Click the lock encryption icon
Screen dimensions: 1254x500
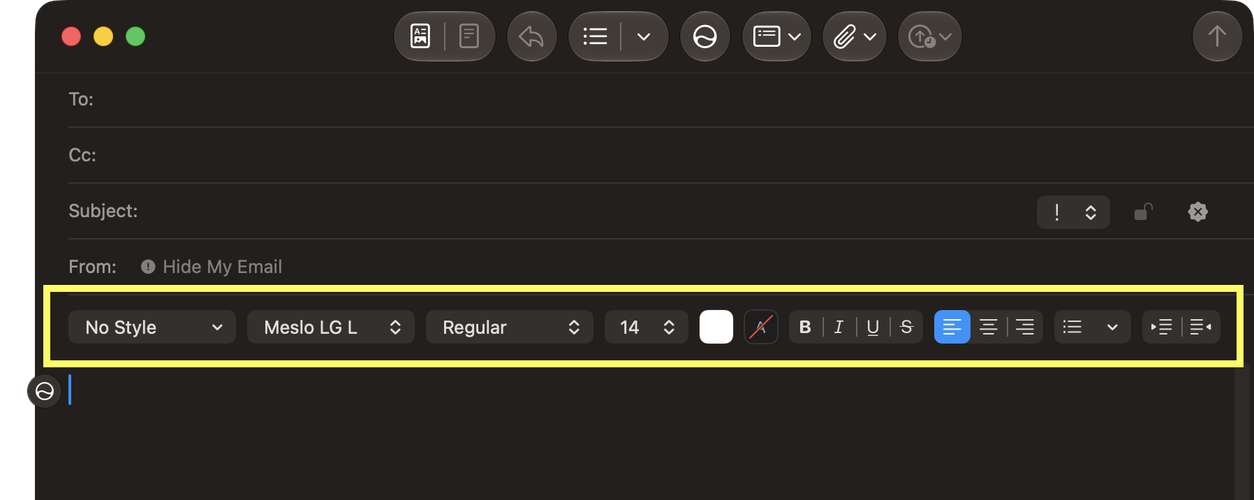1143,212
